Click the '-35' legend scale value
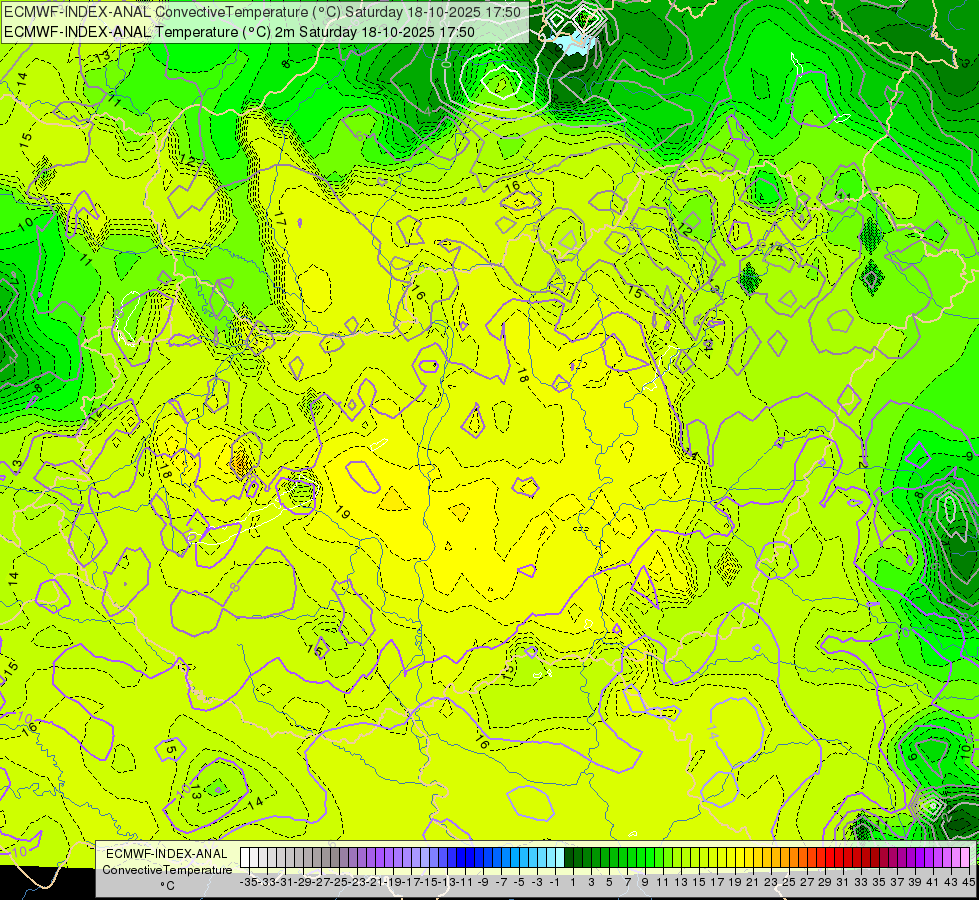This screenshot has width=979, height=900. tap(248, 882)
